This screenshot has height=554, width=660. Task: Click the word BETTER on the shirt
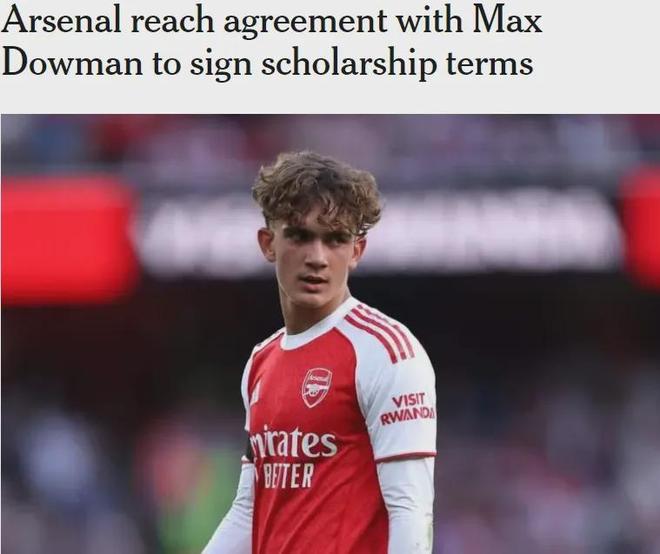pyautogui.click(x=289, y=475)
